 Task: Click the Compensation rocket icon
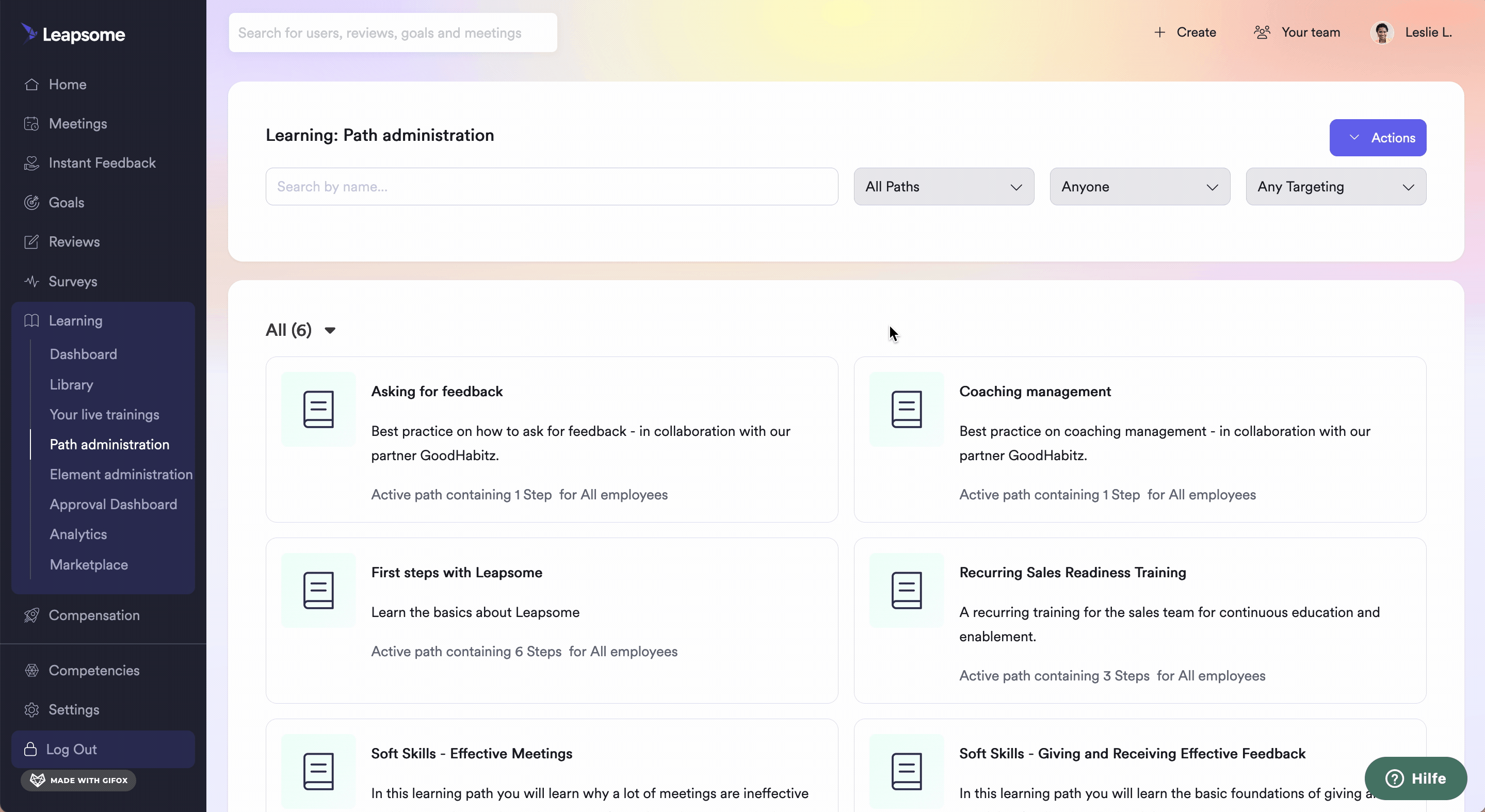pos(31,615)
